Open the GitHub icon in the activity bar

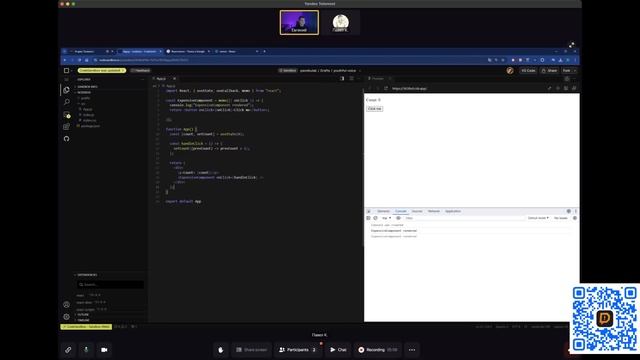pos(67,139)
